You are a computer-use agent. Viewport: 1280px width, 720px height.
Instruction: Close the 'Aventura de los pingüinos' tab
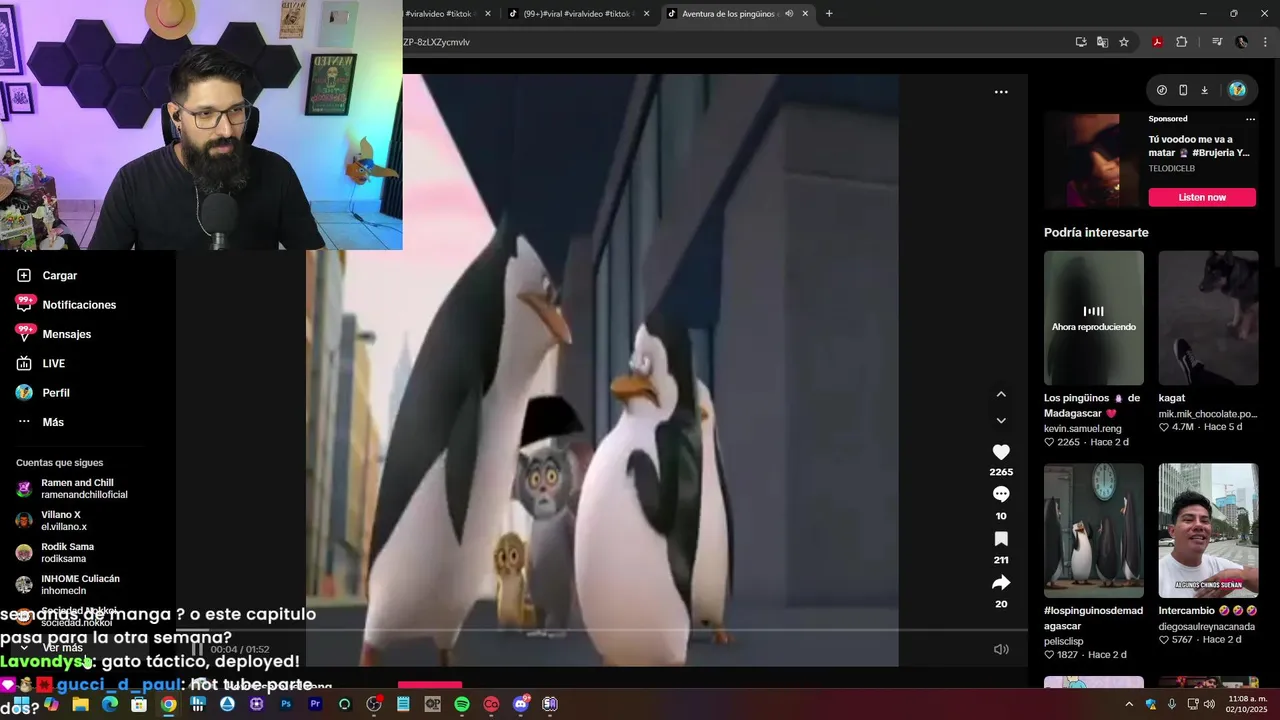click(805, 14)
